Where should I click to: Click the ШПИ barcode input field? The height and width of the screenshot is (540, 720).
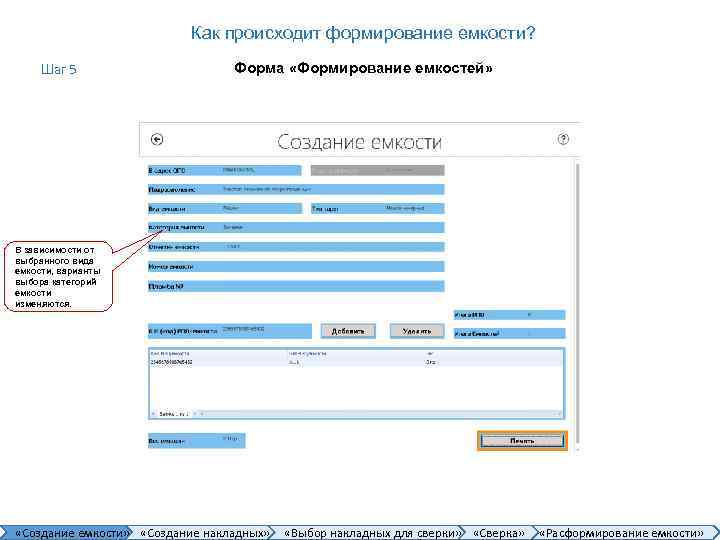[230, 331]
